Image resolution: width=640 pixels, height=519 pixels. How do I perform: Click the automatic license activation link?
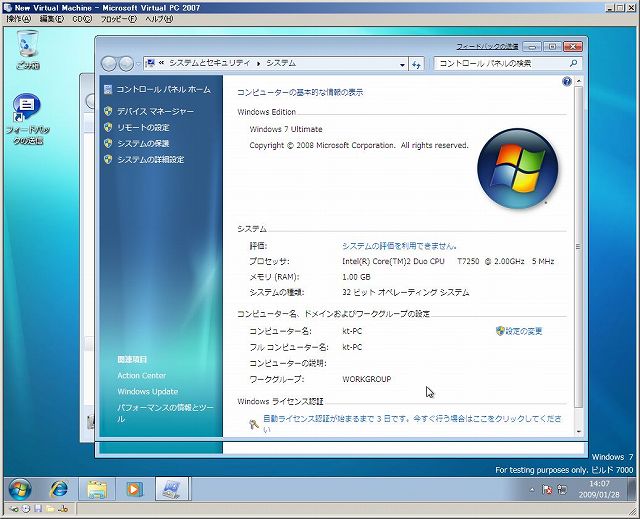pyautogui.click(x=412, y=424)
